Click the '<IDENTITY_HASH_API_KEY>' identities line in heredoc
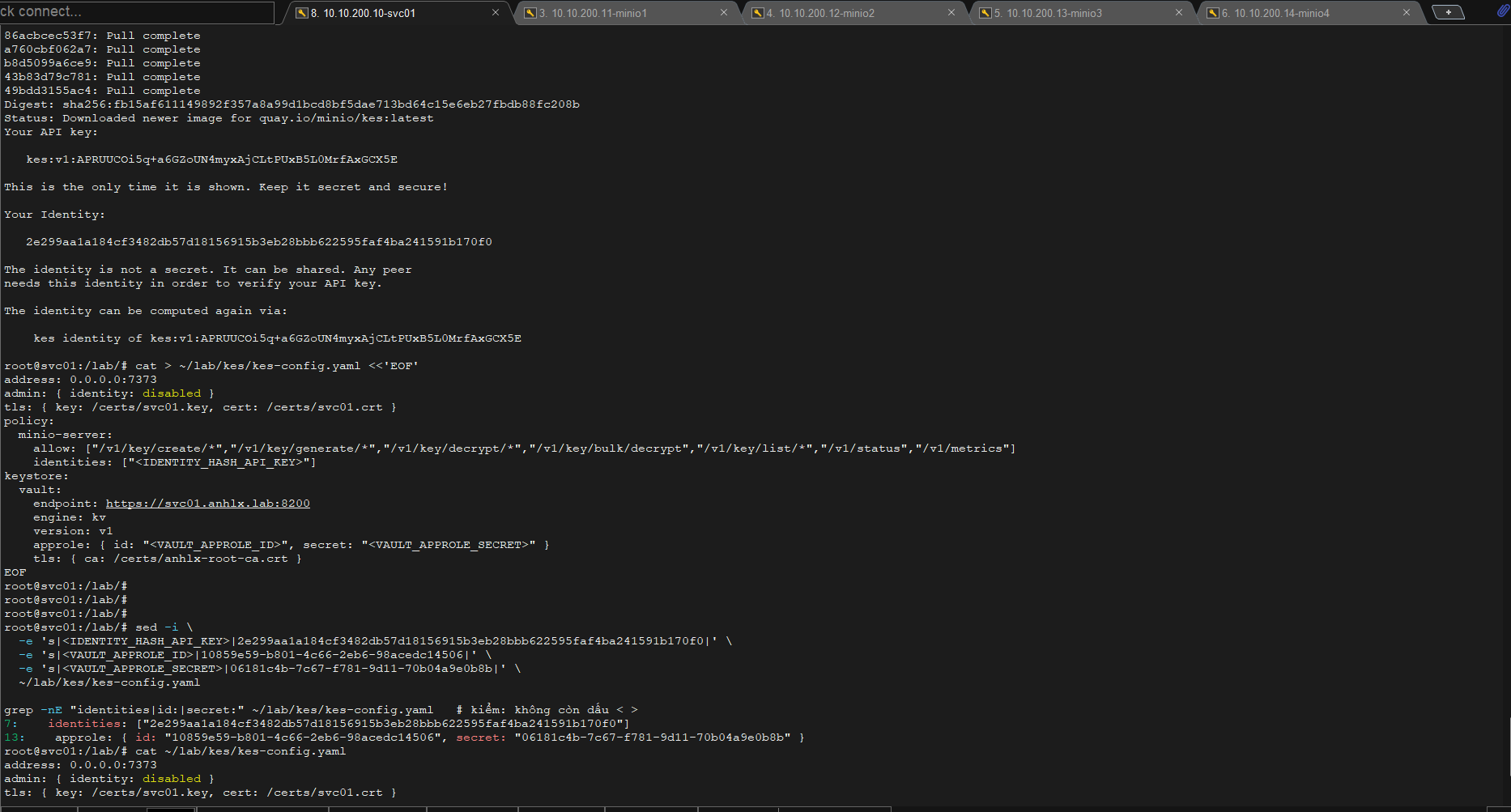This screenshot has width=1511, height=812. point(174,462)
